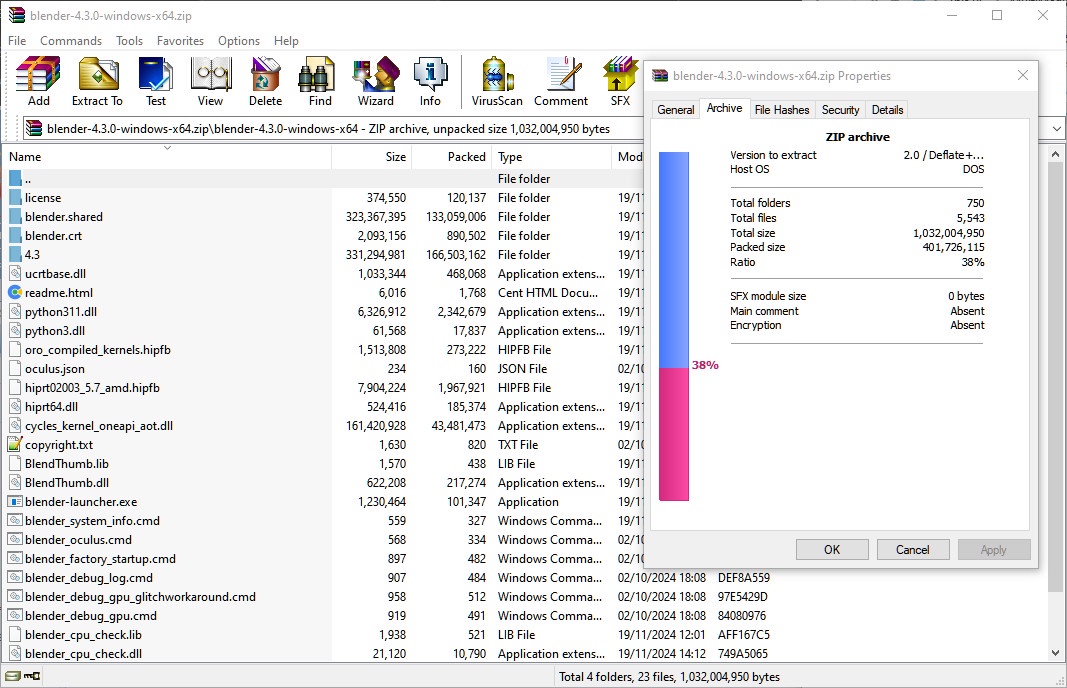Open the Favorites menu
1067x688 pixels.
(x=180, y=41)
